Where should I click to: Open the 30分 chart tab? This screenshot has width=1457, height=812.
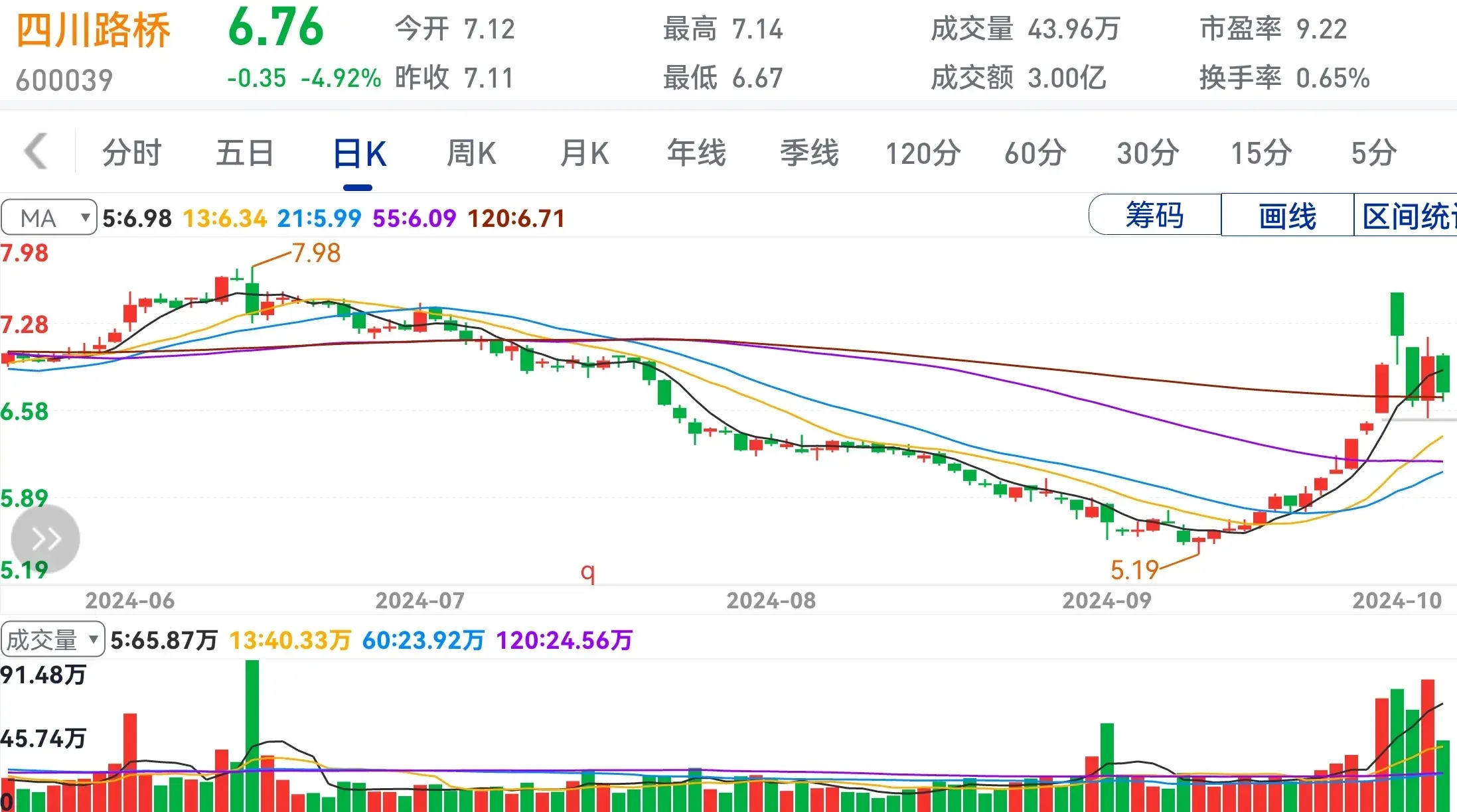click(x=1148, y=153)
